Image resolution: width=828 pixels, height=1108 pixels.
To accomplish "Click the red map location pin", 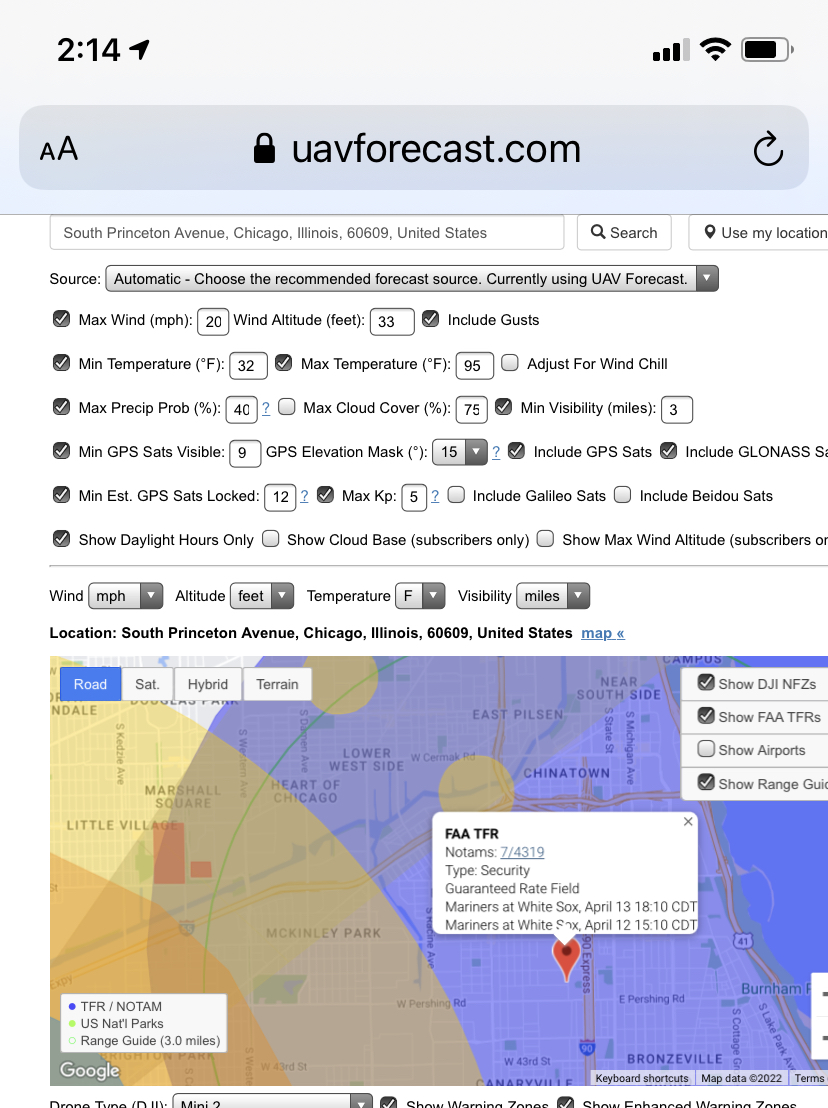I will pyautogui.click(x=566, y=960).
